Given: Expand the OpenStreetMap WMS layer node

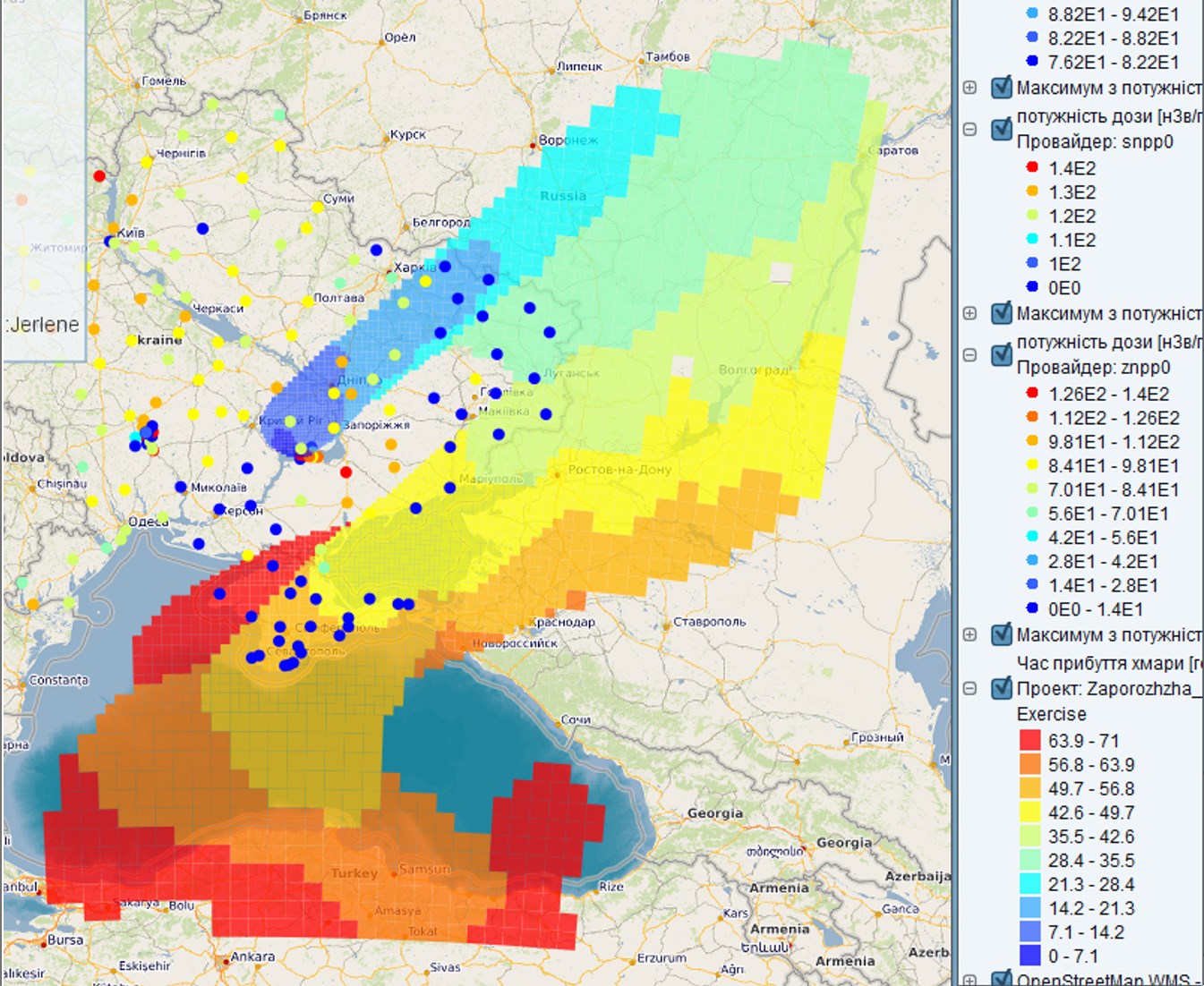Looking at the screenshot, I should 969,980.
